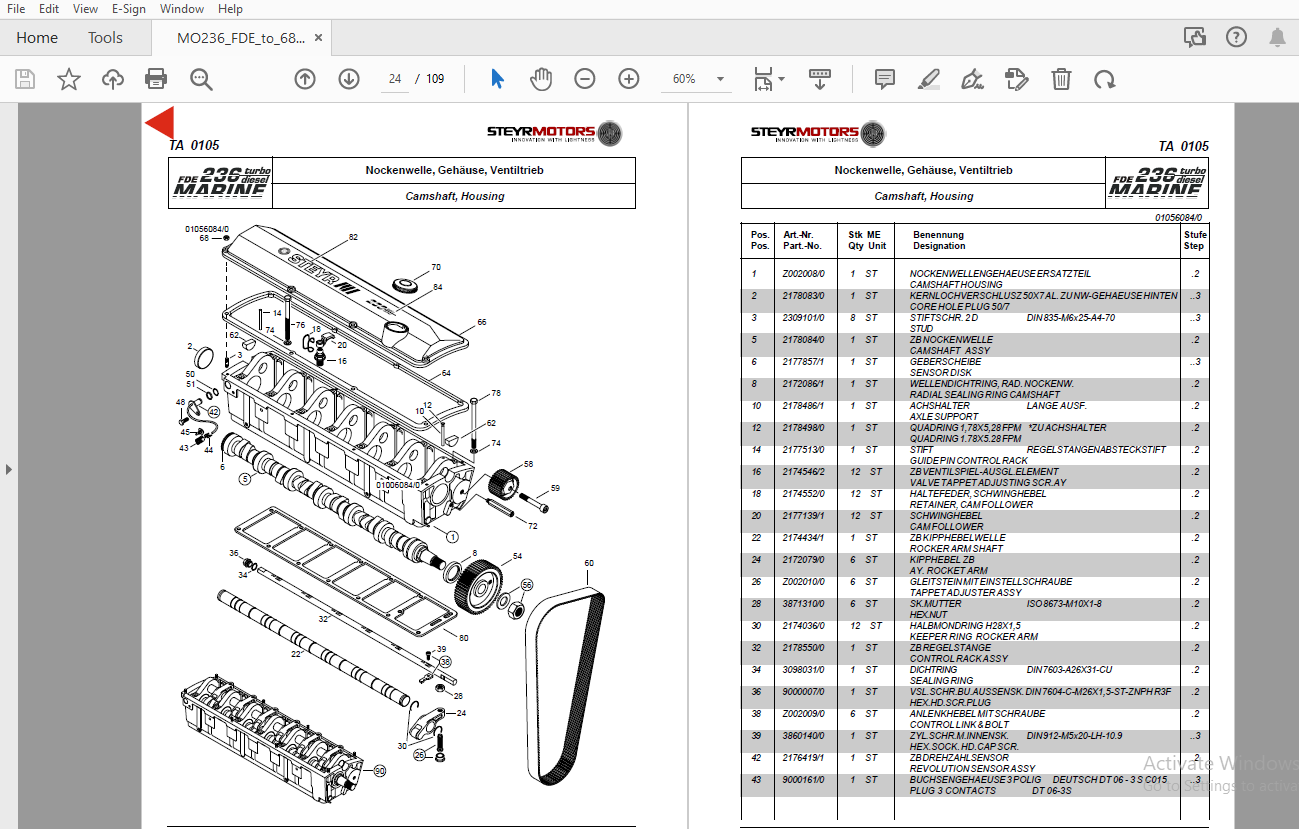Open the sign document pen tool
This screenshot has width=1299, height=829.
coord(972,79)
